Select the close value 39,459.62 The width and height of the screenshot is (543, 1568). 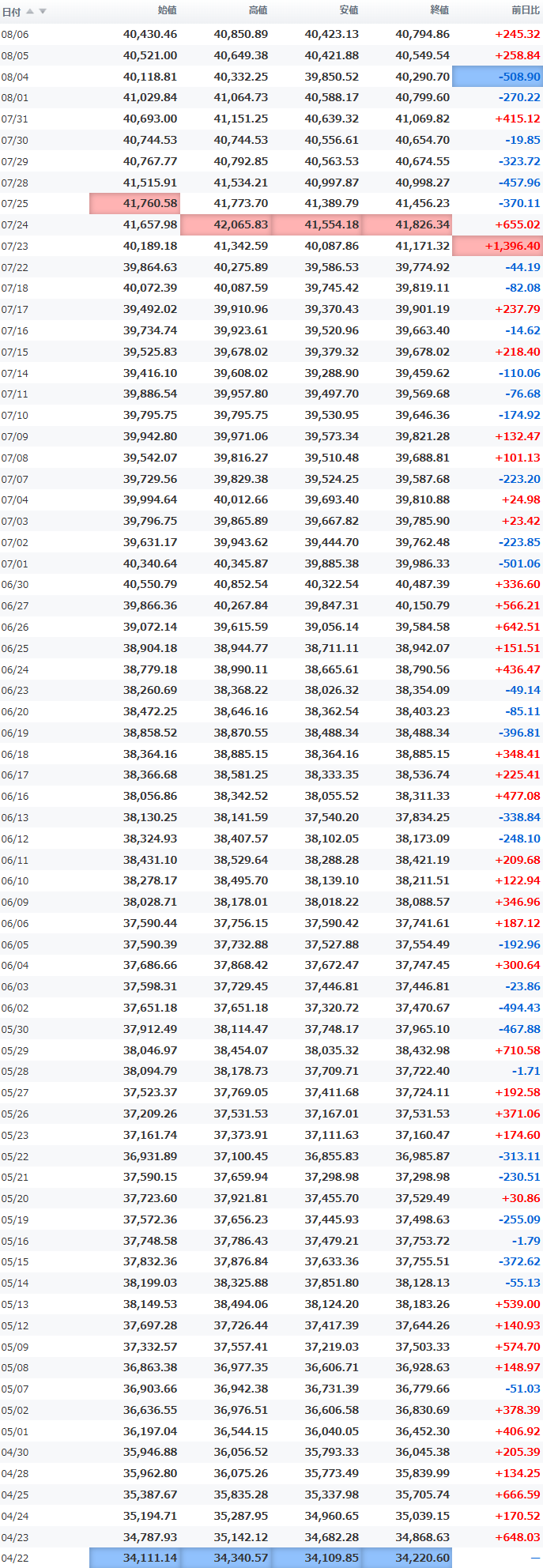coord(423,373)
